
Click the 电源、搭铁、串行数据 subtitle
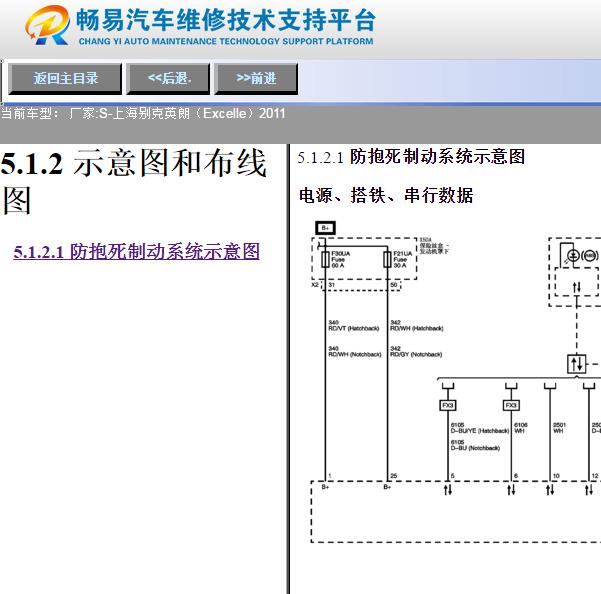coord(386,195)
